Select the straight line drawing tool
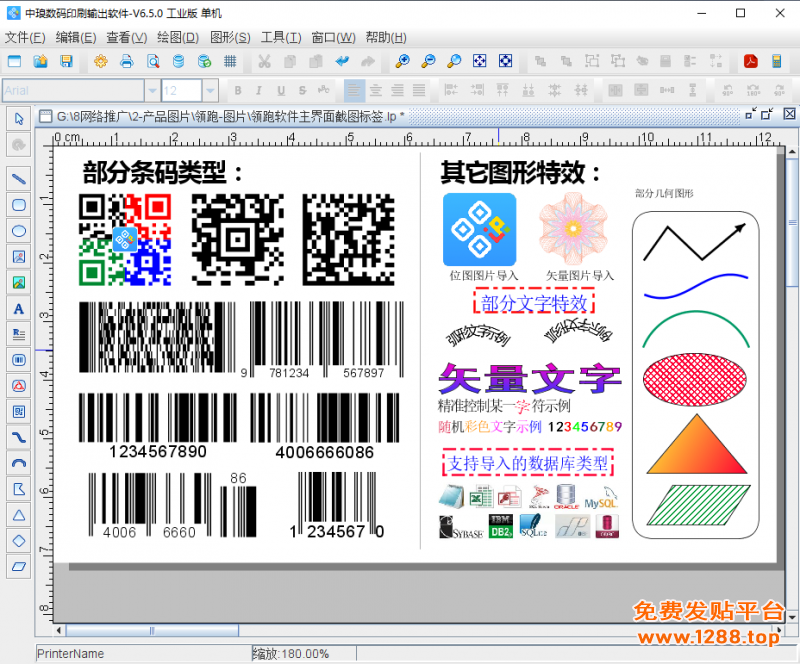 pyautogui.click(x=18, y=179)
